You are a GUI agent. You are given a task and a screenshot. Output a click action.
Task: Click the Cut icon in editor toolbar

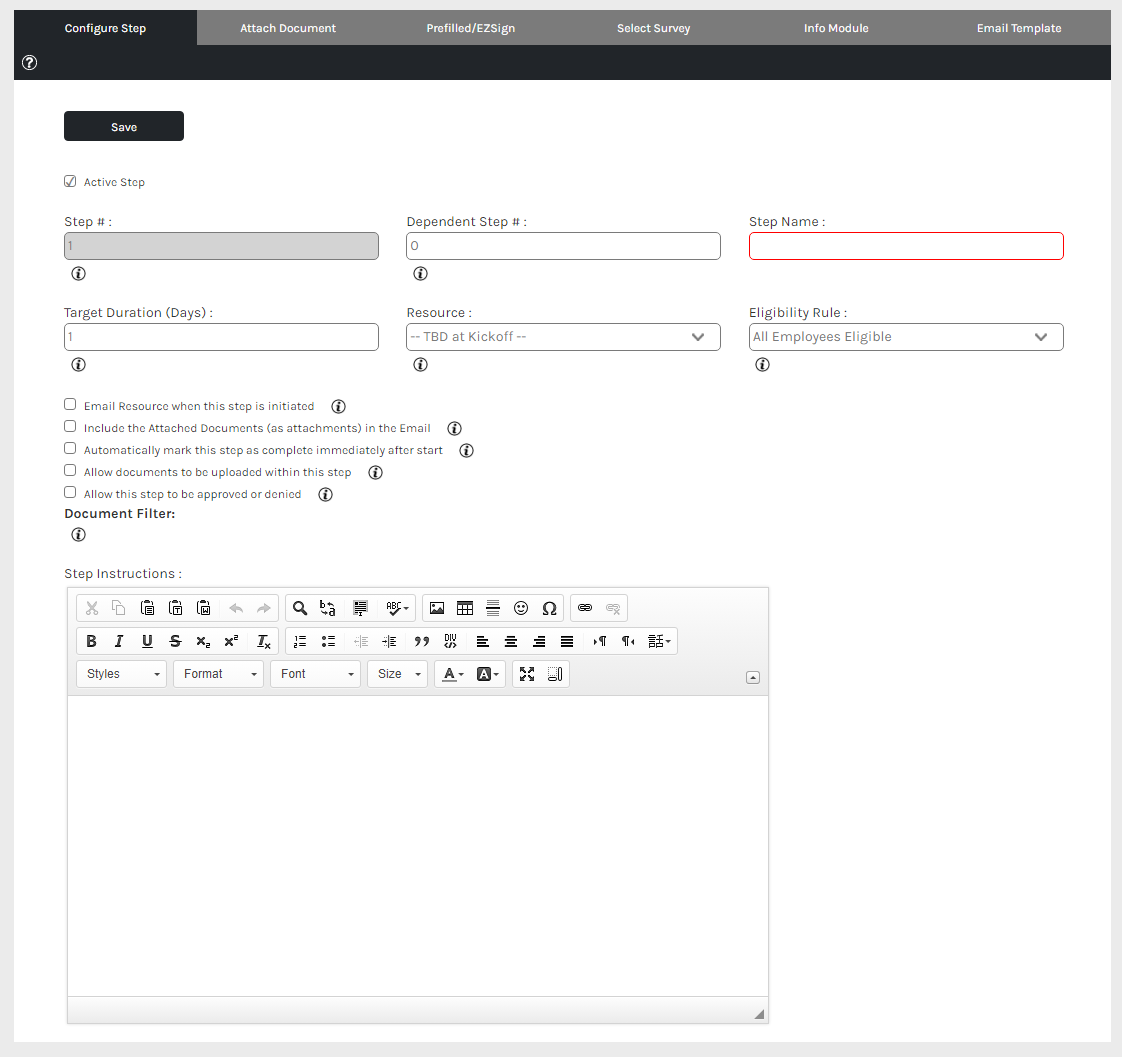click(x=92, y=608)
